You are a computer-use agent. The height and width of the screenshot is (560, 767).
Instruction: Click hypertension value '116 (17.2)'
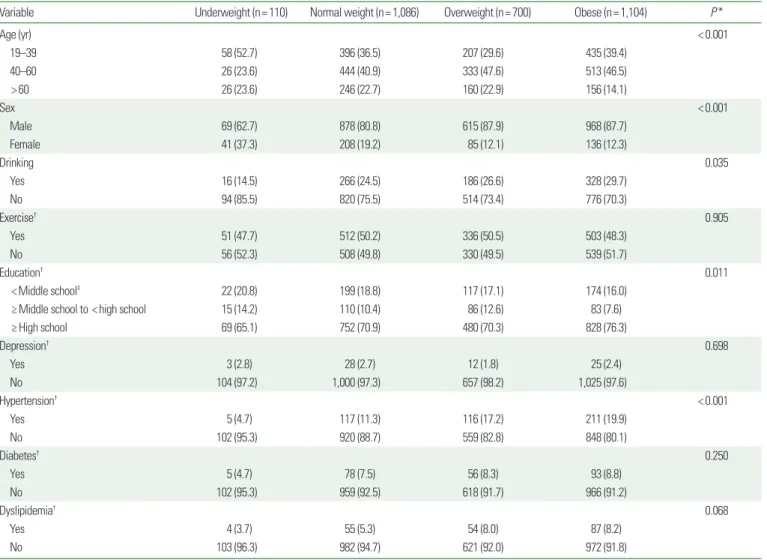tap(483, 419)
